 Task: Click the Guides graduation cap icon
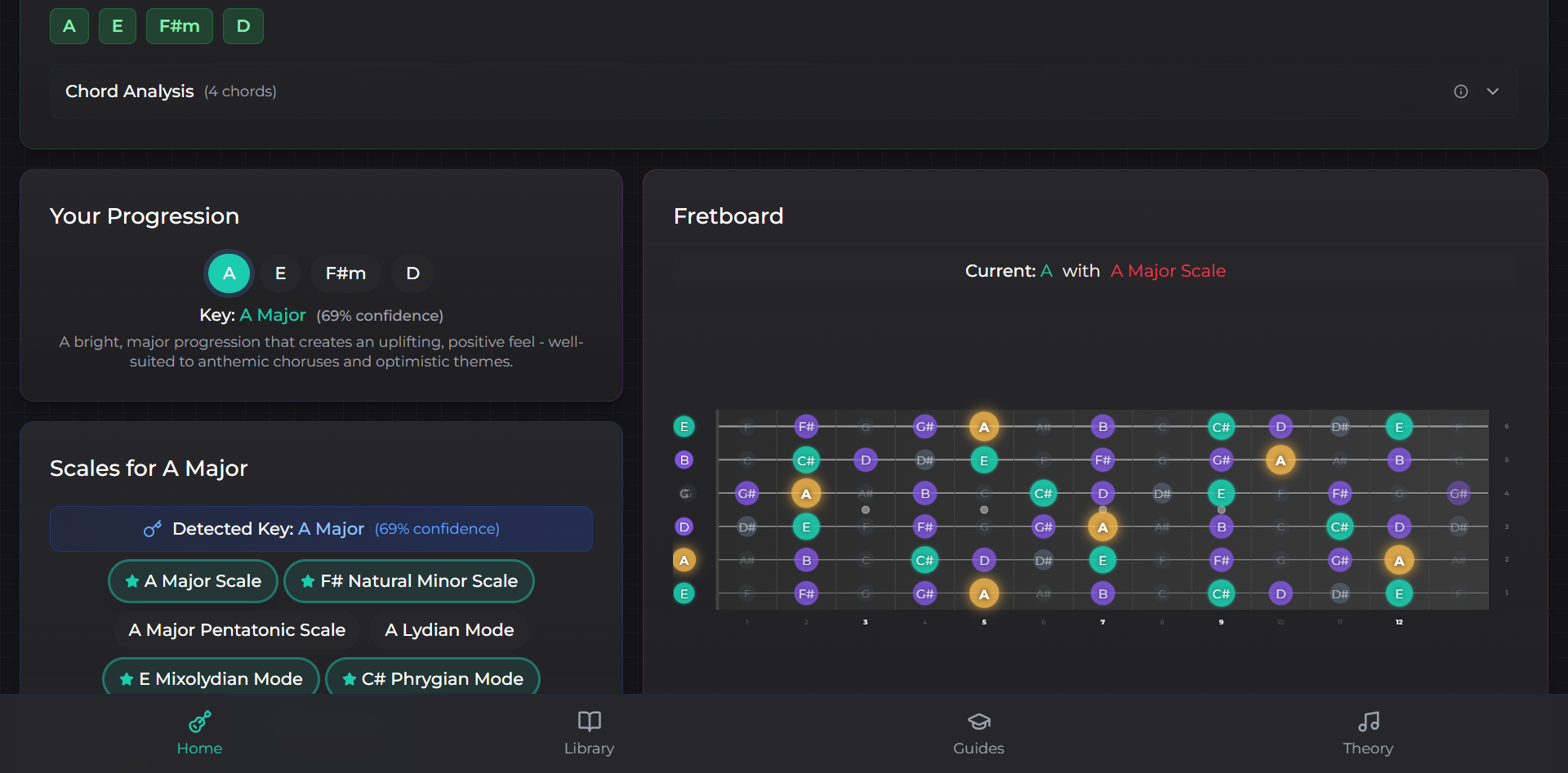pyautogui.click(x=978, y=722)
